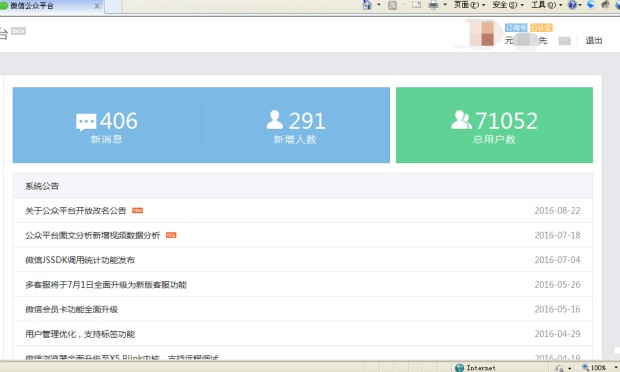Screen dimensions: 620x372
Task: Click the date 2016-04-29
Action: click(x=557, y=334)
